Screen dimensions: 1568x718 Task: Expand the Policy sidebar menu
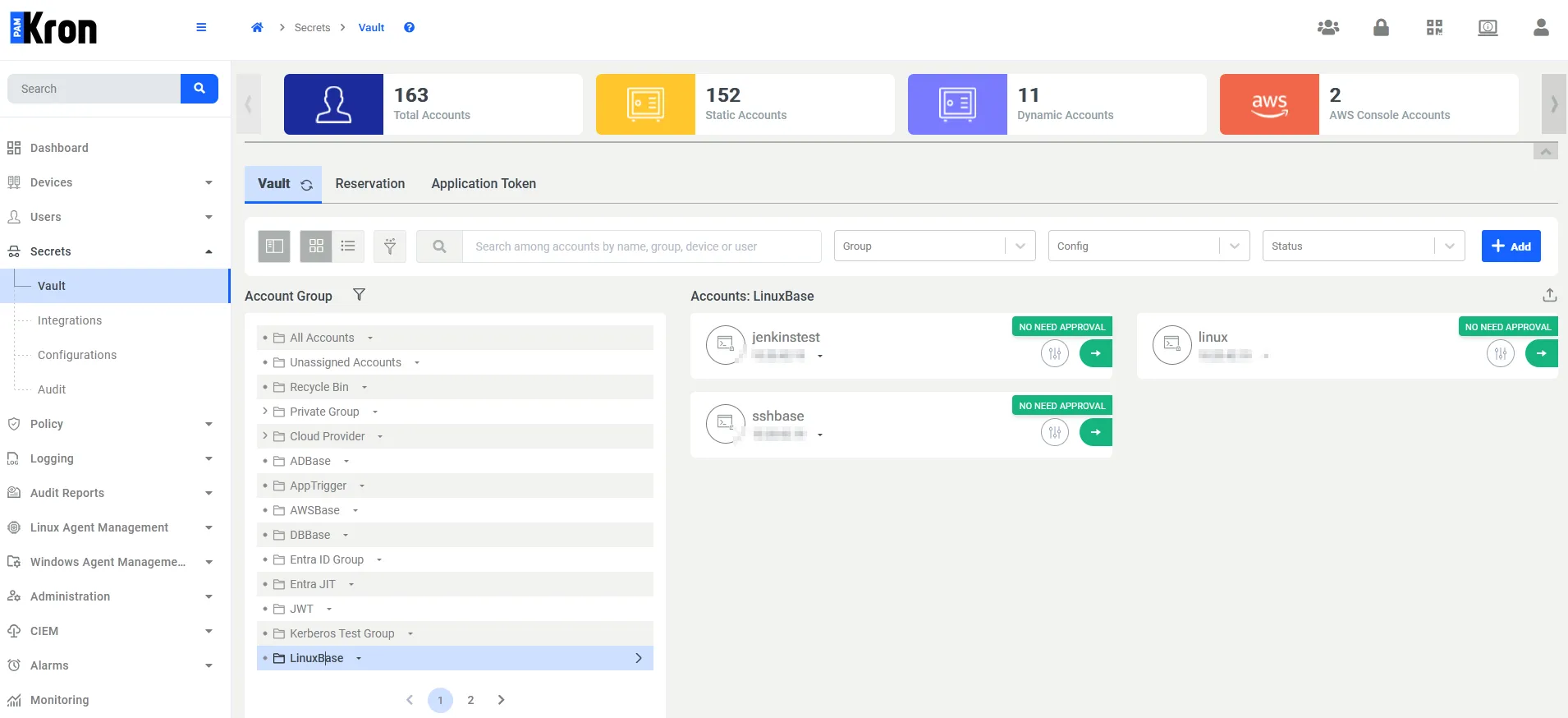tap(209, 424)
